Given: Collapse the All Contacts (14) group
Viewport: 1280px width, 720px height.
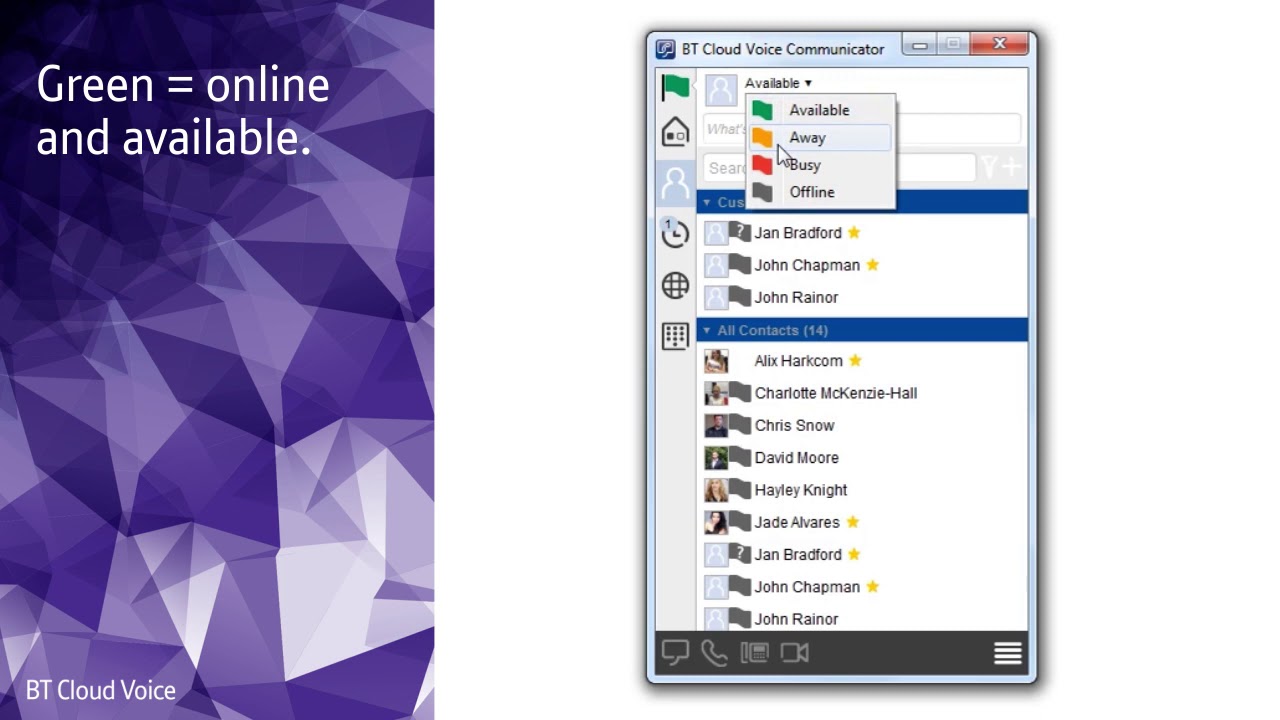Looking at the screenshot, I should click(706, 330).
